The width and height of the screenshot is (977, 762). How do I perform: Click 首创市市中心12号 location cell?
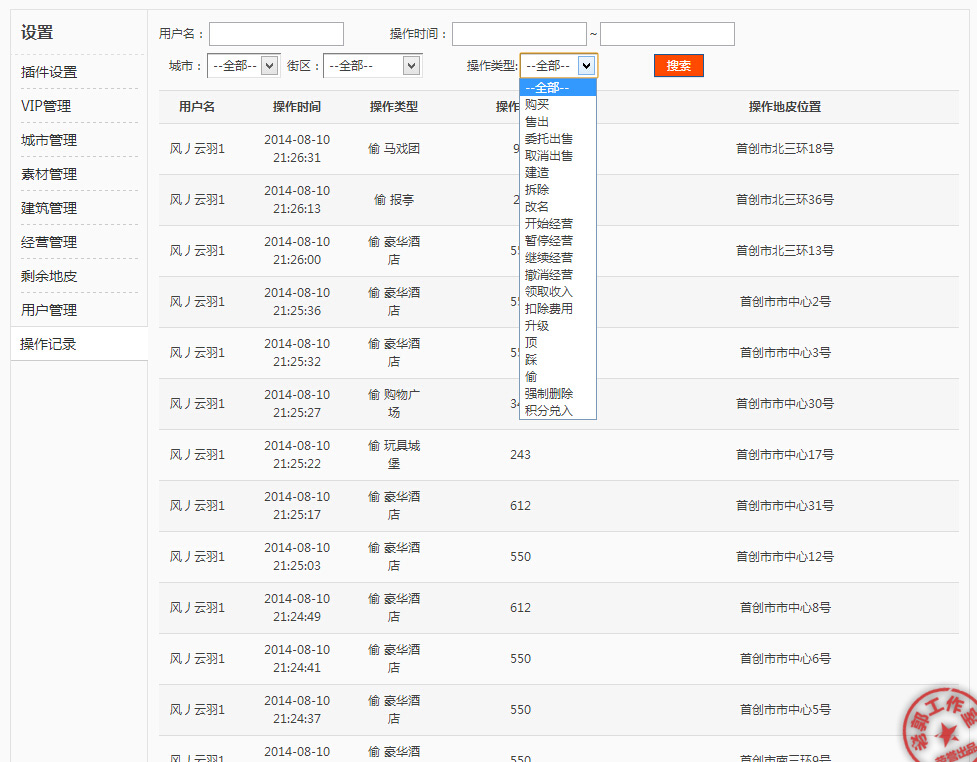[785, 557]
